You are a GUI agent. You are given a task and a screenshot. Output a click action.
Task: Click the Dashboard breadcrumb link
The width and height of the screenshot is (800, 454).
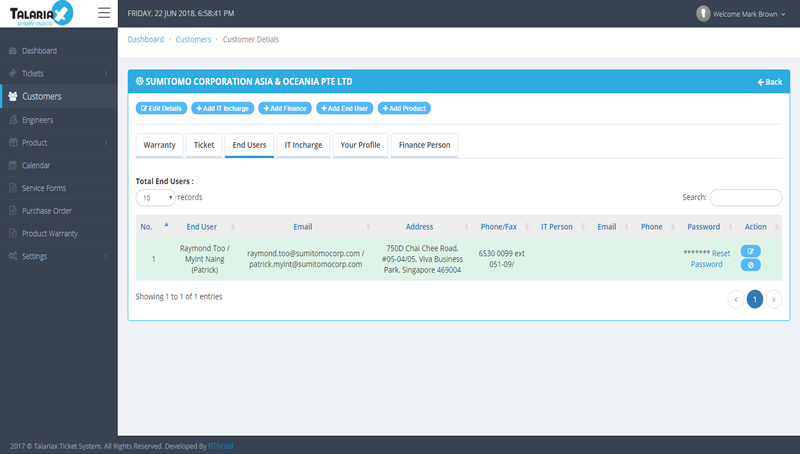146,39
